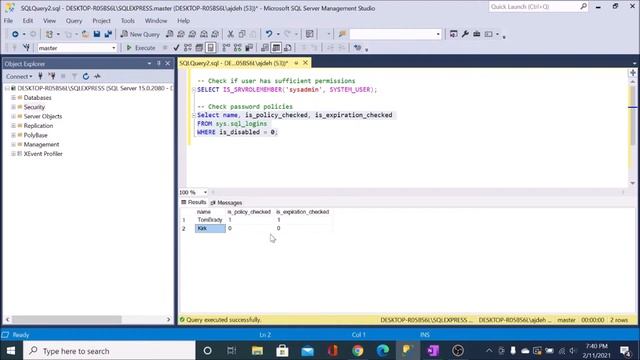Click the navigate Back circle icon
The width and height of the screenshot is (640, 360).
point(15,34)
